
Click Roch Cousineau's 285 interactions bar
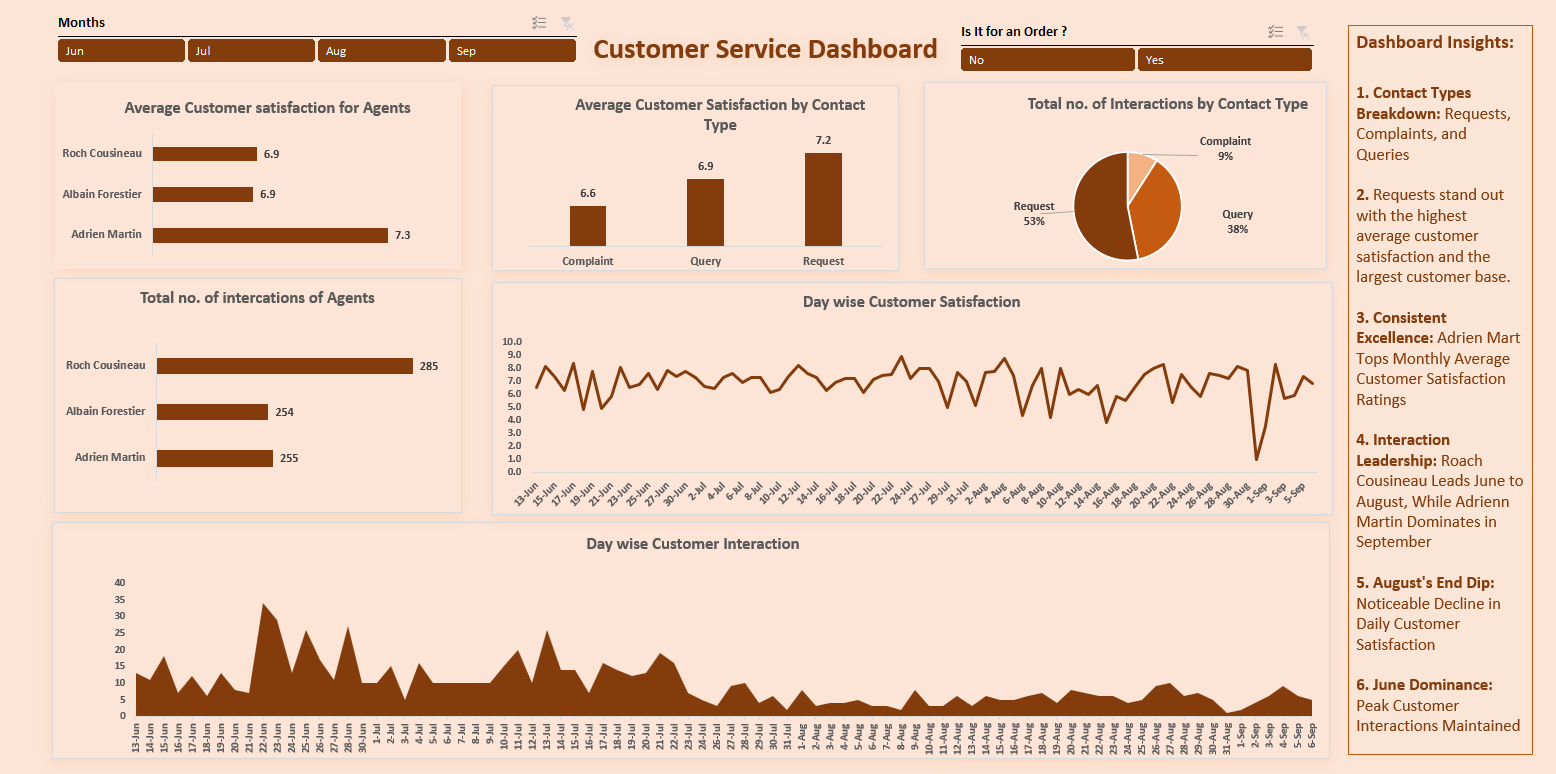[285, 366]
